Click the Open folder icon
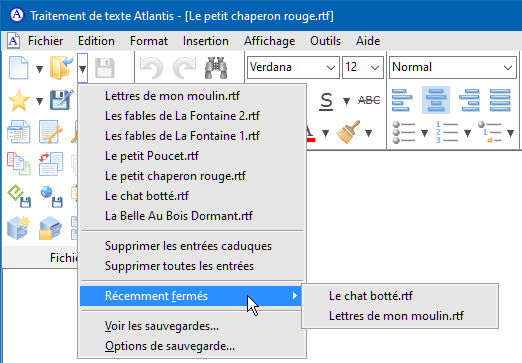Screen dimensions: 522x363 [61, 68]
